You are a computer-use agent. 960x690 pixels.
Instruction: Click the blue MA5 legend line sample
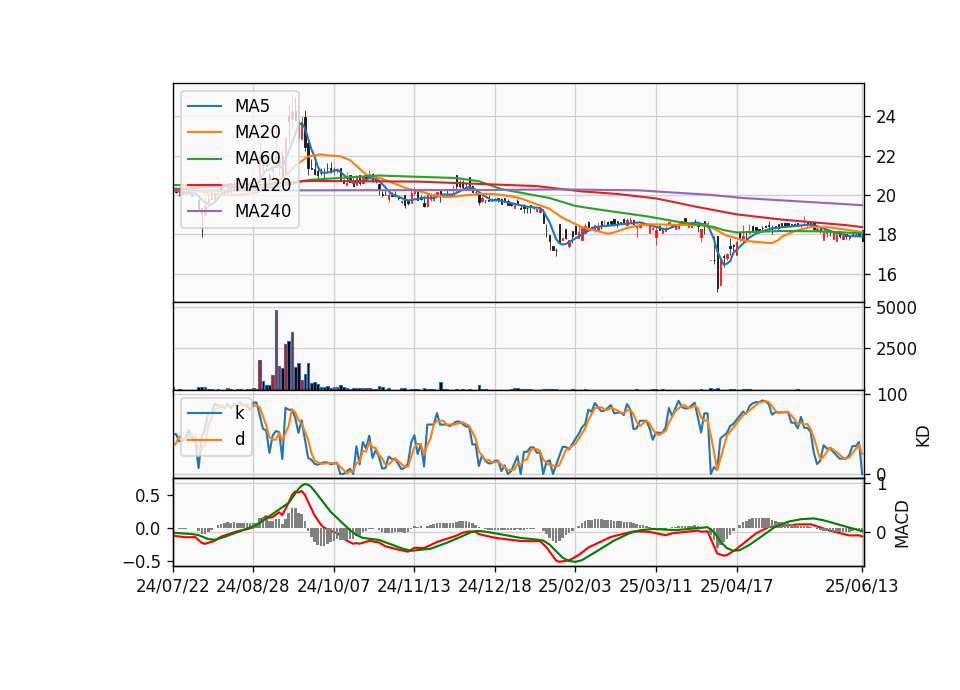204,106
